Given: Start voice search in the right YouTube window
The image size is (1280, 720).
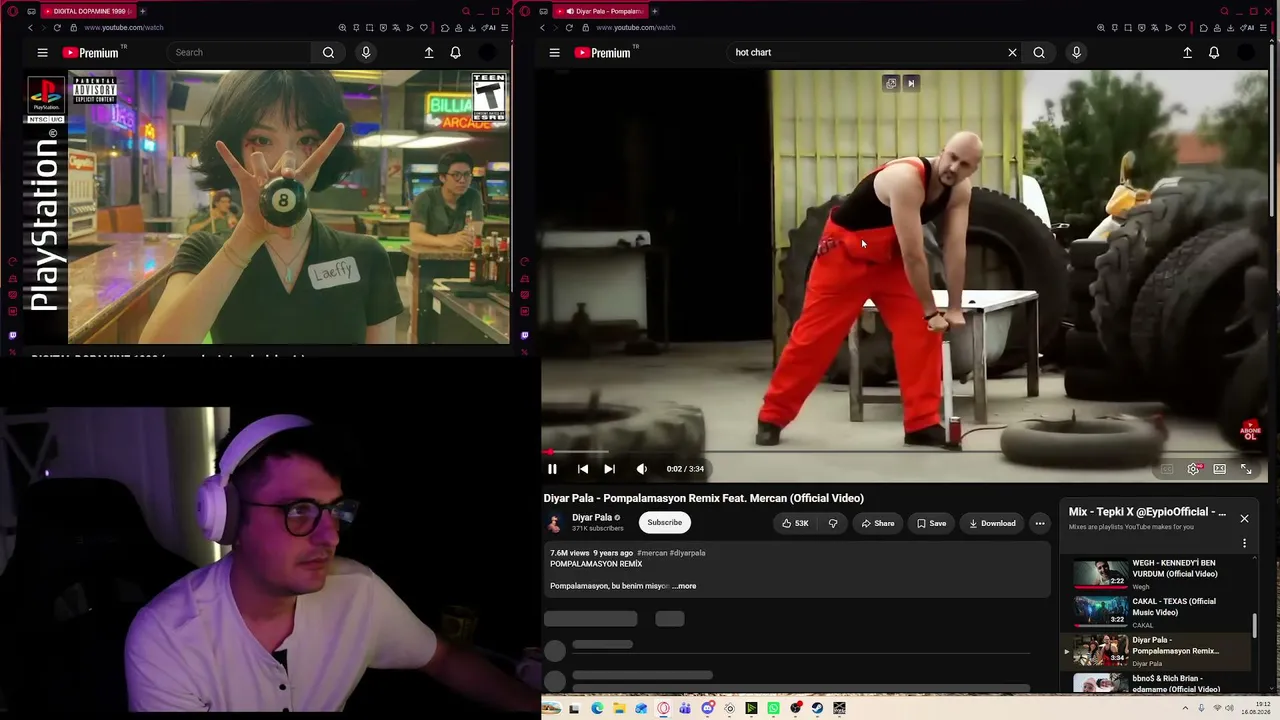Looking at the screenshot, I should coord(1076,53).
